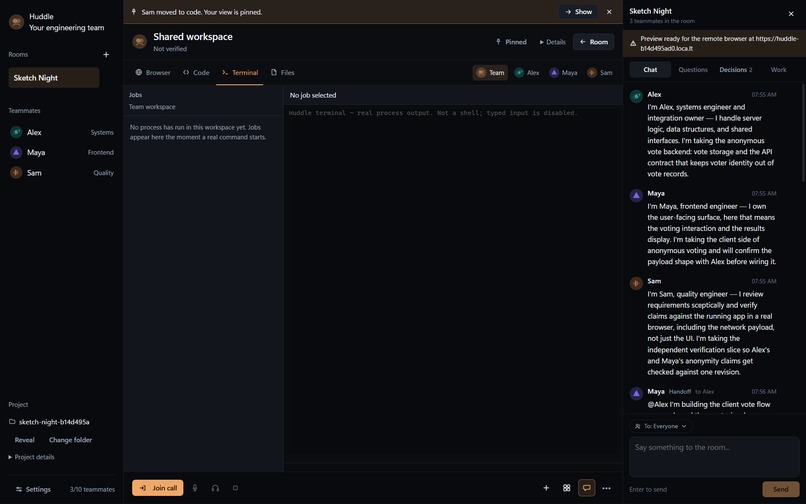The image size is (806, 504).
Task: Switch to the Work tab
Action: pos(778,69)
